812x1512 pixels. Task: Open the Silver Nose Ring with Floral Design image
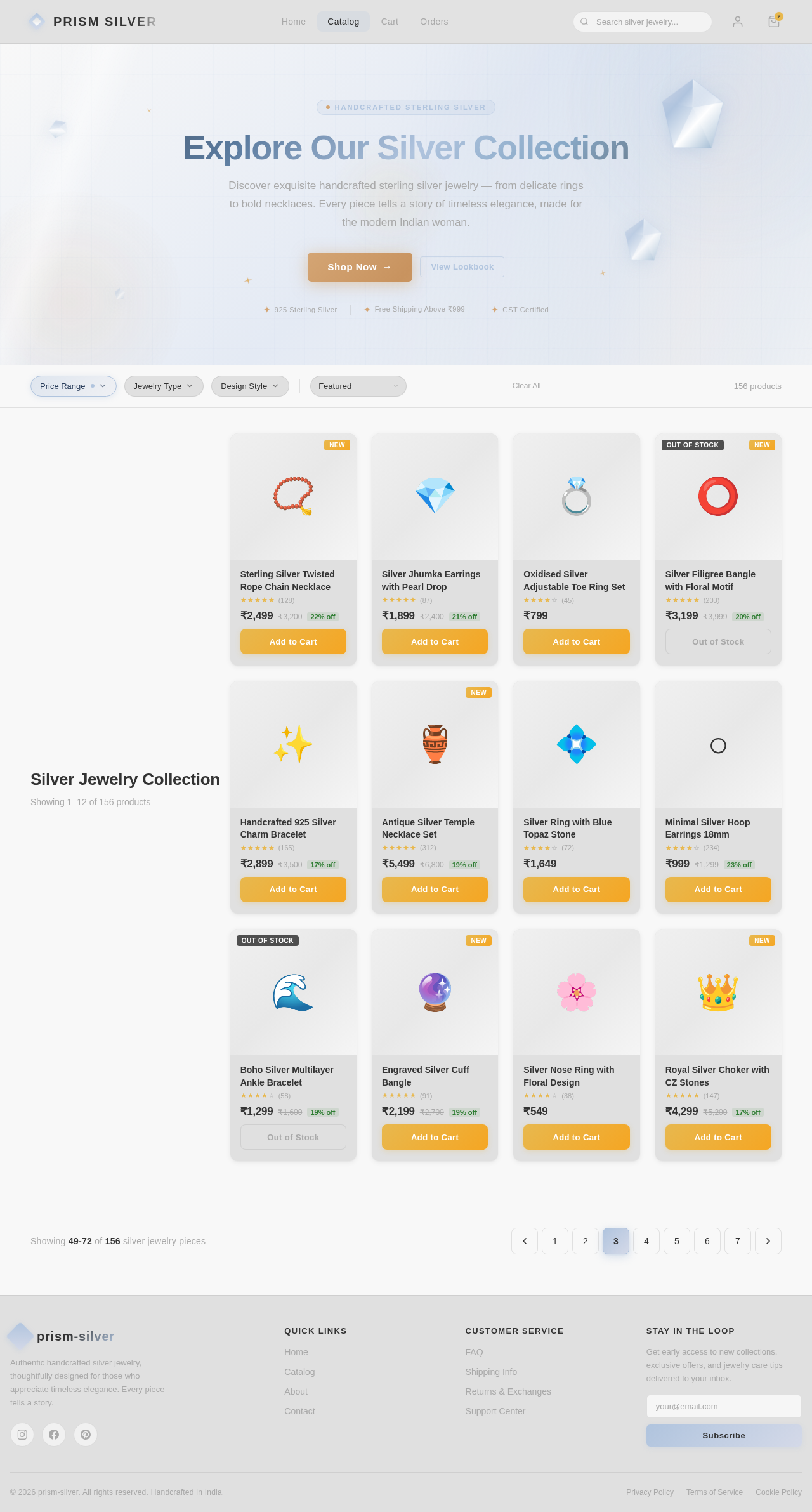click(577, 992)
